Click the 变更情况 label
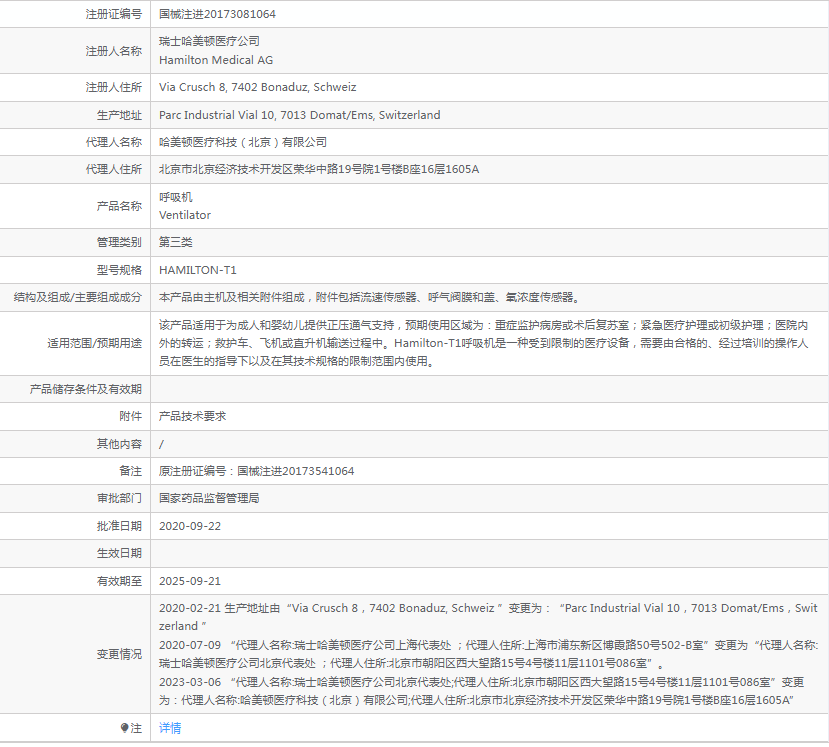This screenshot has width=829, height=747. click(119, 654)
